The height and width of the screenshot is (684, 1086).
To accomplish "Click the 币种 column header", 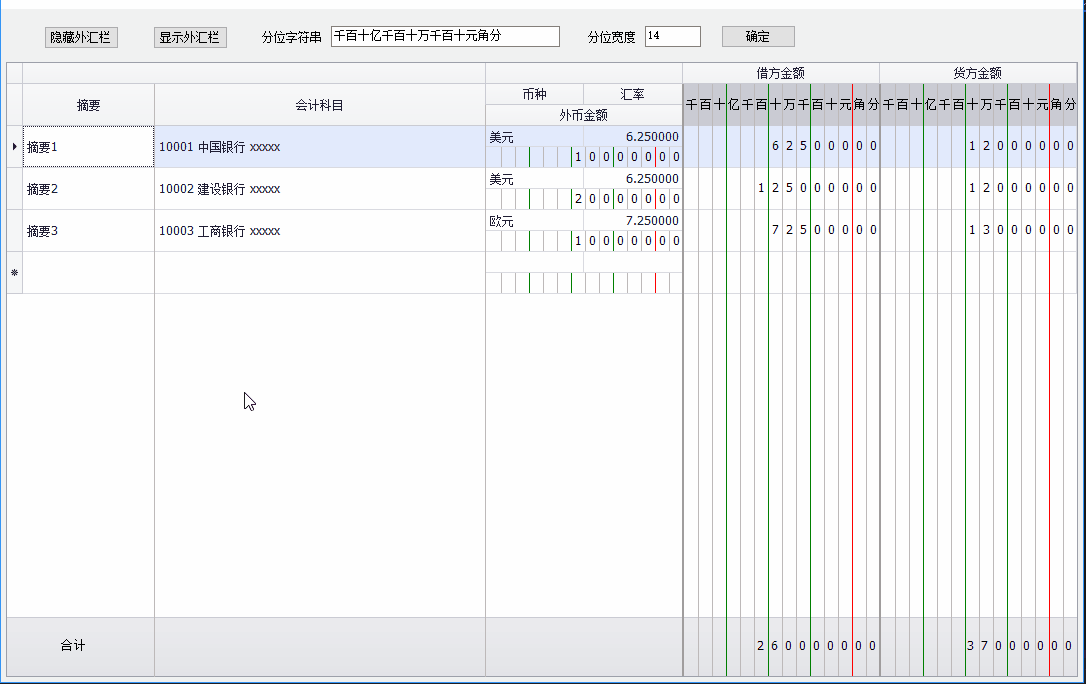I will [534, 94].
